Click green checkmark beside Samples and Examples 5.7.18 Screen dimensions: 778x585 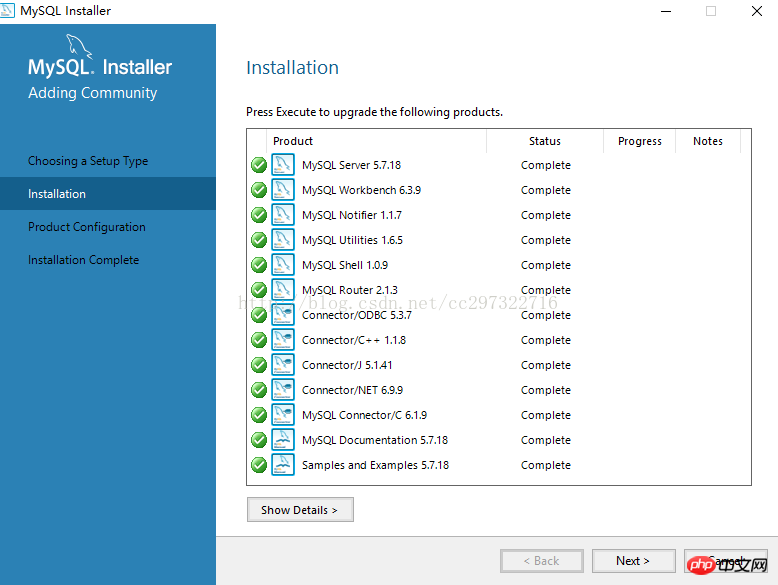[x=259, y=464]
